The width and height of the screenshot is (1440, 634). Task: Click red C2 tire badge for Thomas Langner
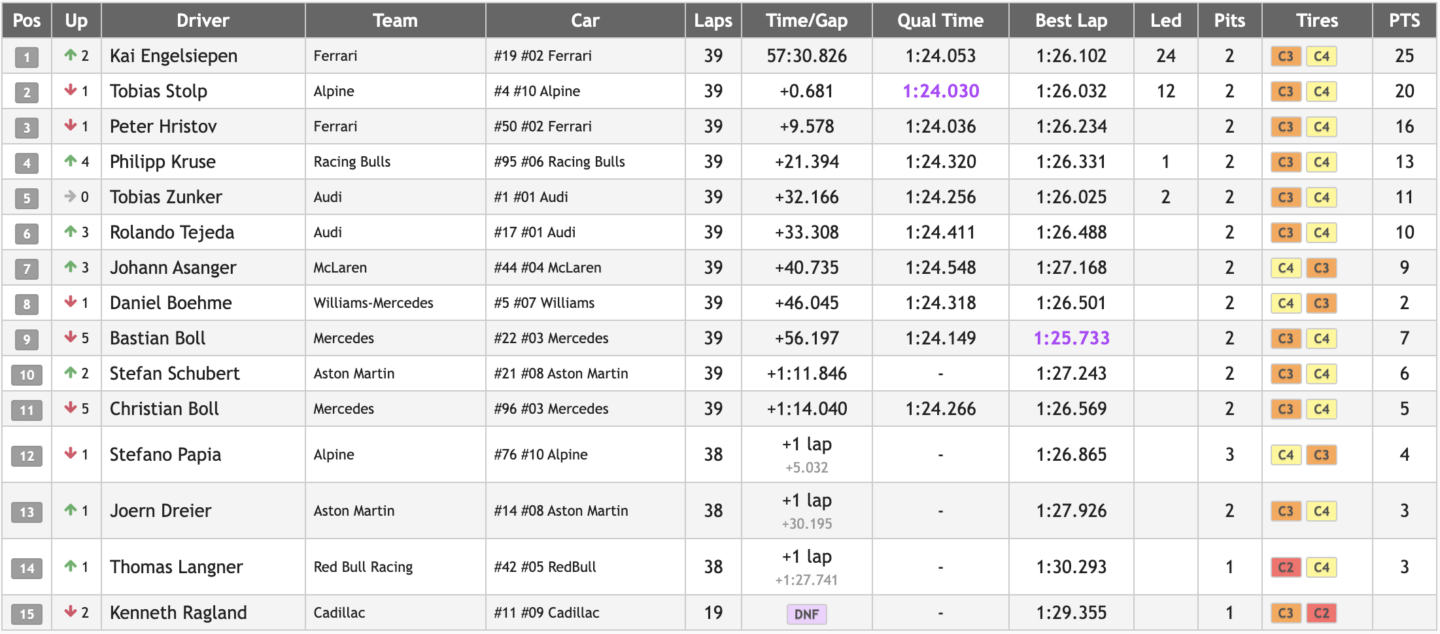1286,568
